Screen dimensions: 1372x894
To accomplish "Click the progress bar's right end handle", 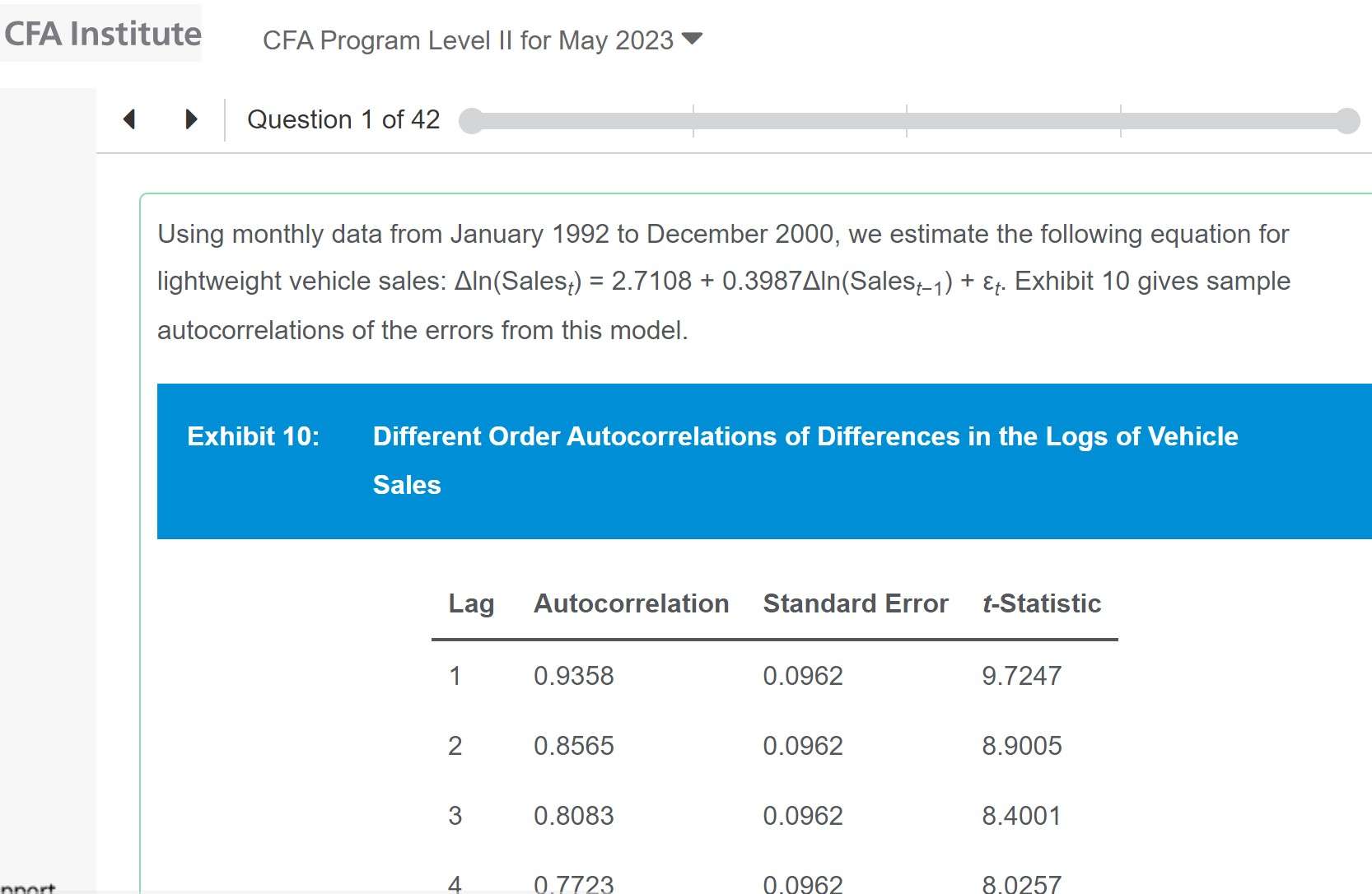I will point(1347,121).
